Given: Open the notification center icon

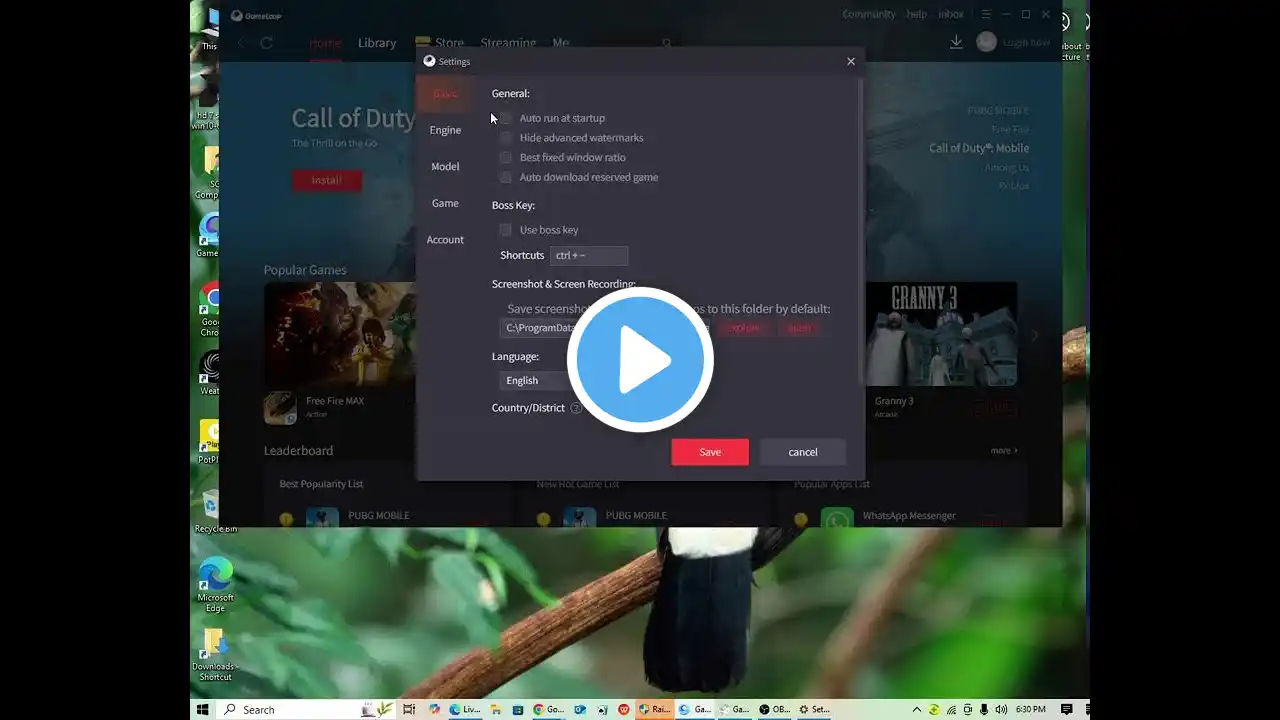Looking at the screenshot, I should pyautogui.click(x=1067, y=709).
